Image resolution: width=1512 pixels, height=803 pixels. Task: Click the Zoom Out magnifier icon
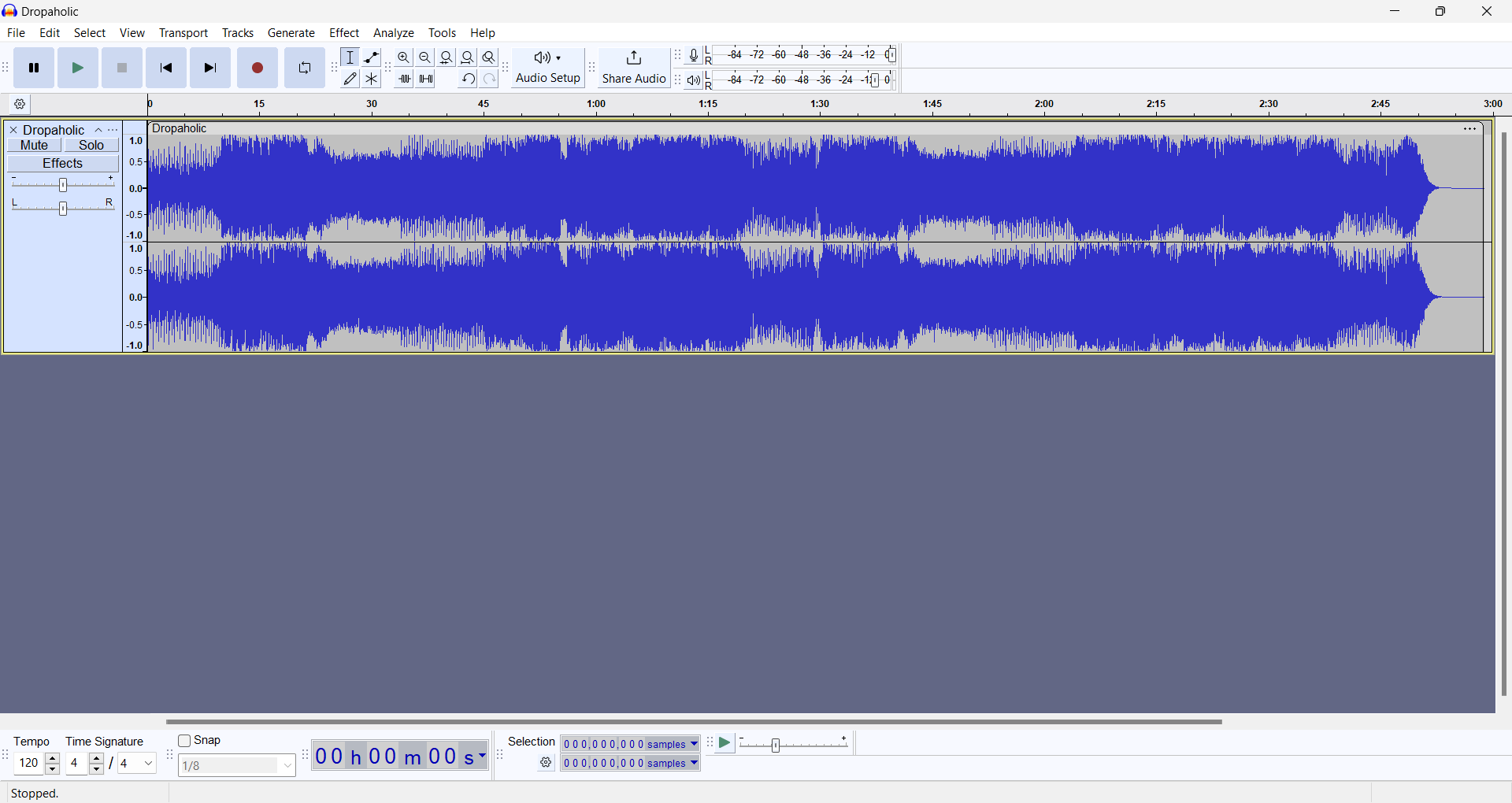pyautogui.click(x=426, y=57)
